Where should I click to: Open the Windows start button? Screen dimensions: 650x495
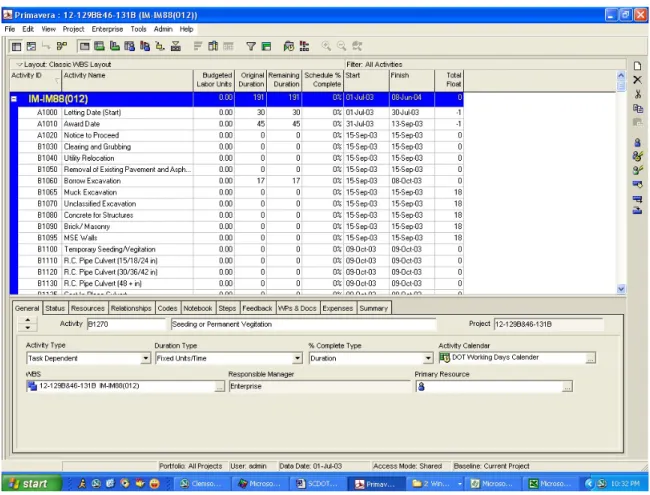pos(32,484)
